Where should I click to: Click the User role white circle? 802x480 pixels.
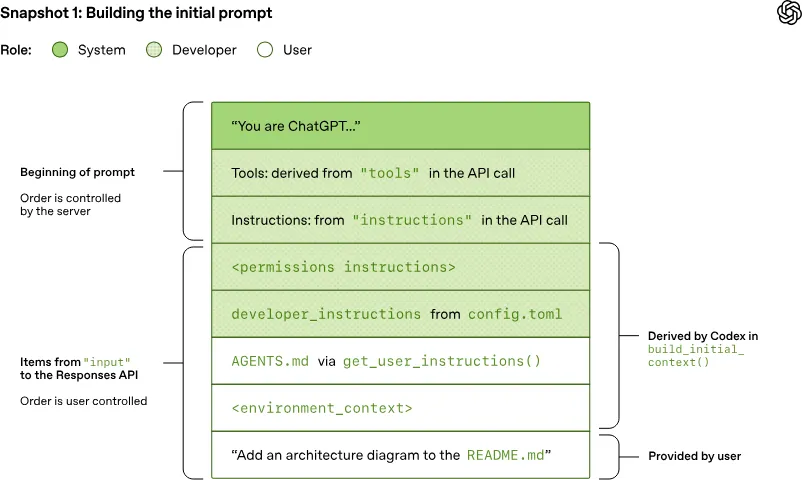pos(265,50)
